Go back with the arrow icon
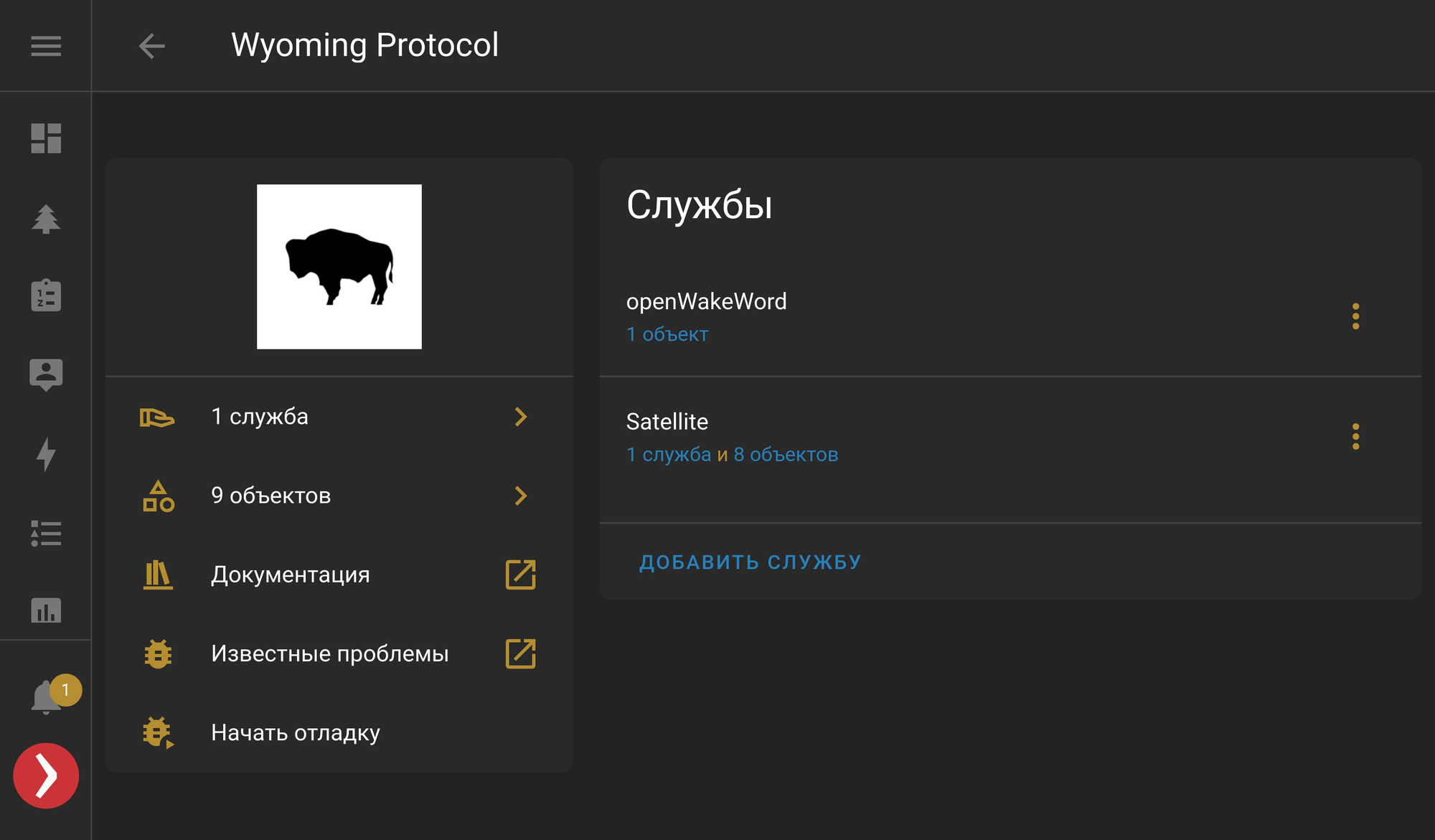This screenshot has height=840, width=1435. click(x=151, y=46)
